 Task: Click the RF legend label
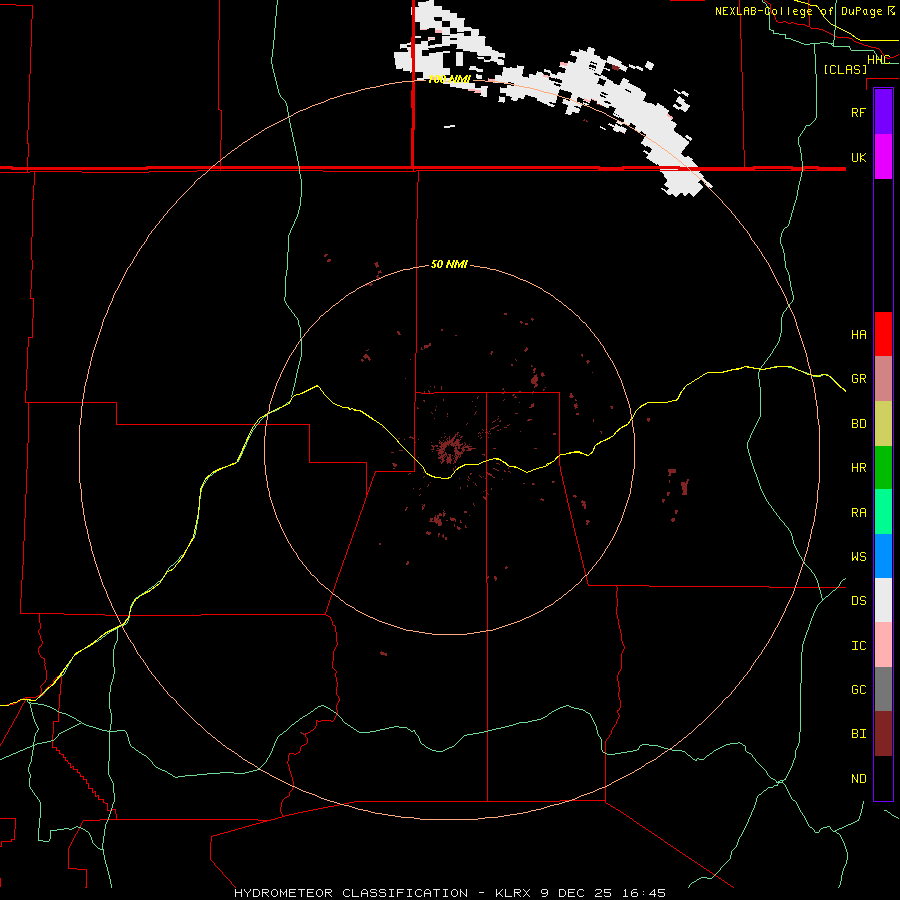click(x=858, y=112)
